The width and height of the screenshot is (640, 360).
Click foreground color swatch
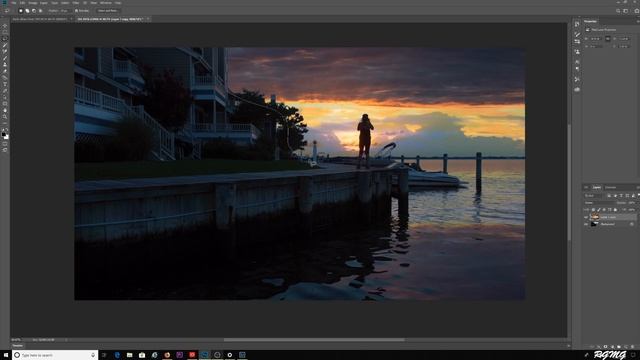[4, 133]
